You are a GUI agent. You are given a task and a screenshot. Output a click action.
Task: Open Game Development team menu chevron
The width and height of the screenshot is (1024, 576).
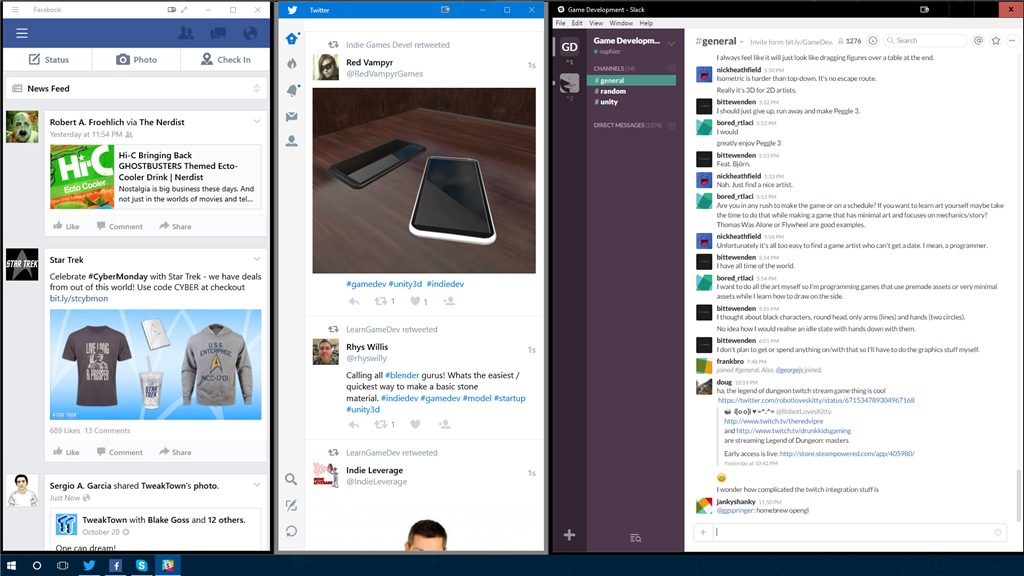[671, 43]
